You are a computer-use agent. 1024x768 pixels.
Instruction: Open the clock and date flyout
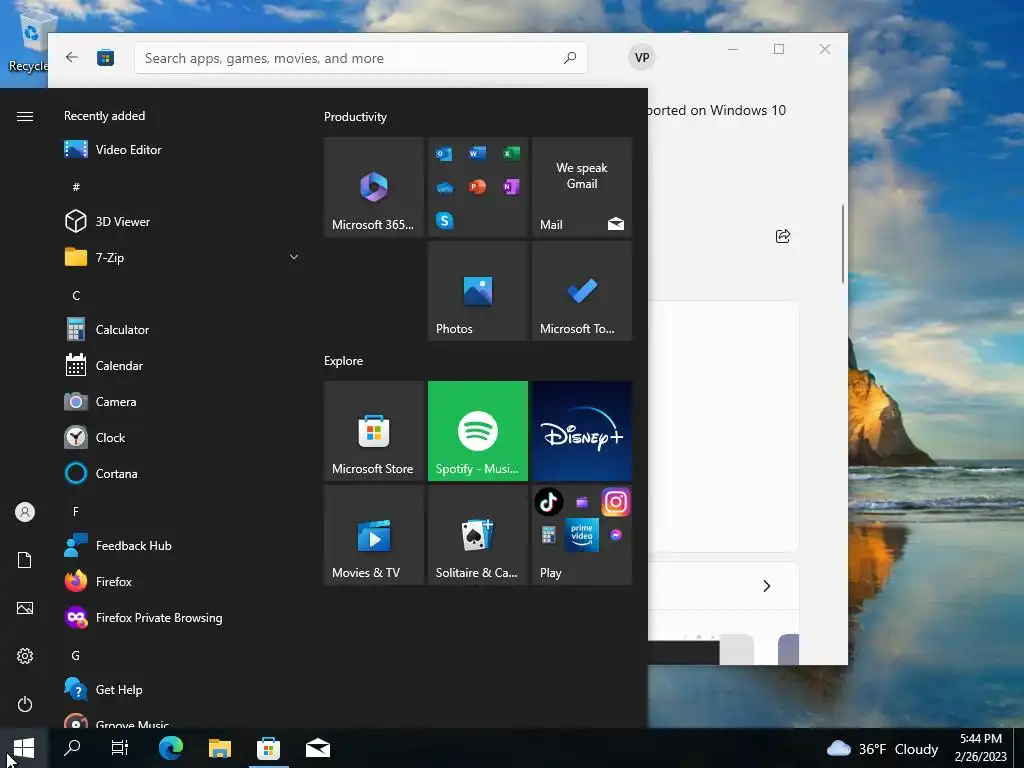coord(980,748)
